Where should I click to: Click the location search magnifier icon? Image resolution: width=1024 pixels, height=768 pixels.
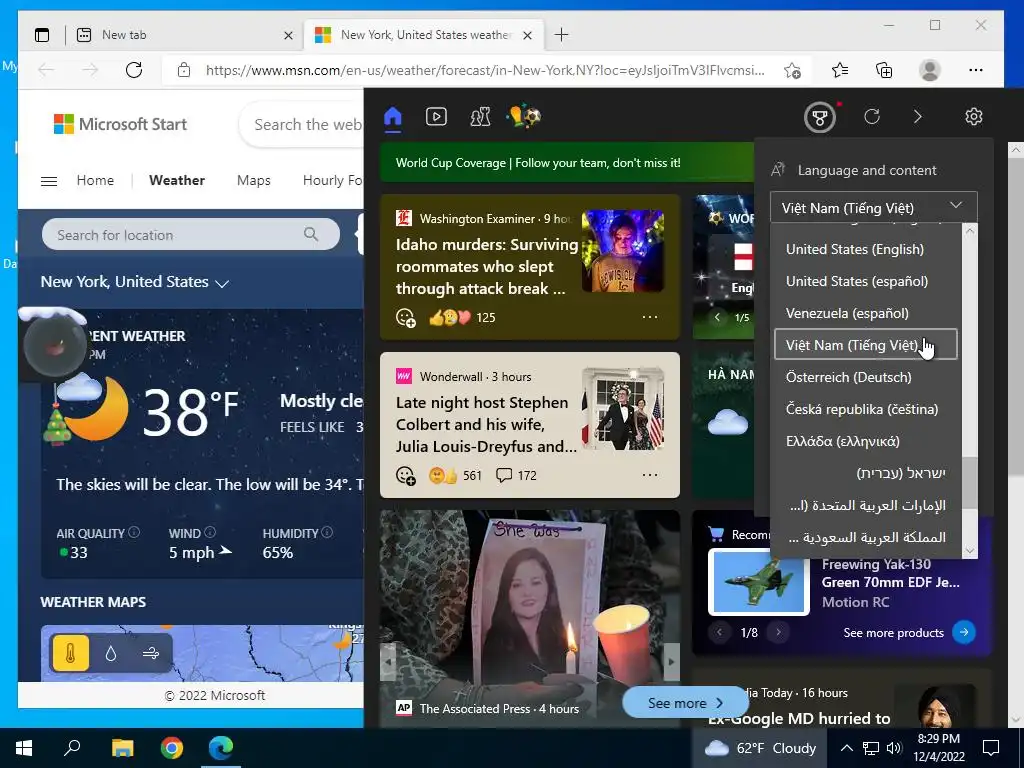pyautogui.click(x=311, y=234)
